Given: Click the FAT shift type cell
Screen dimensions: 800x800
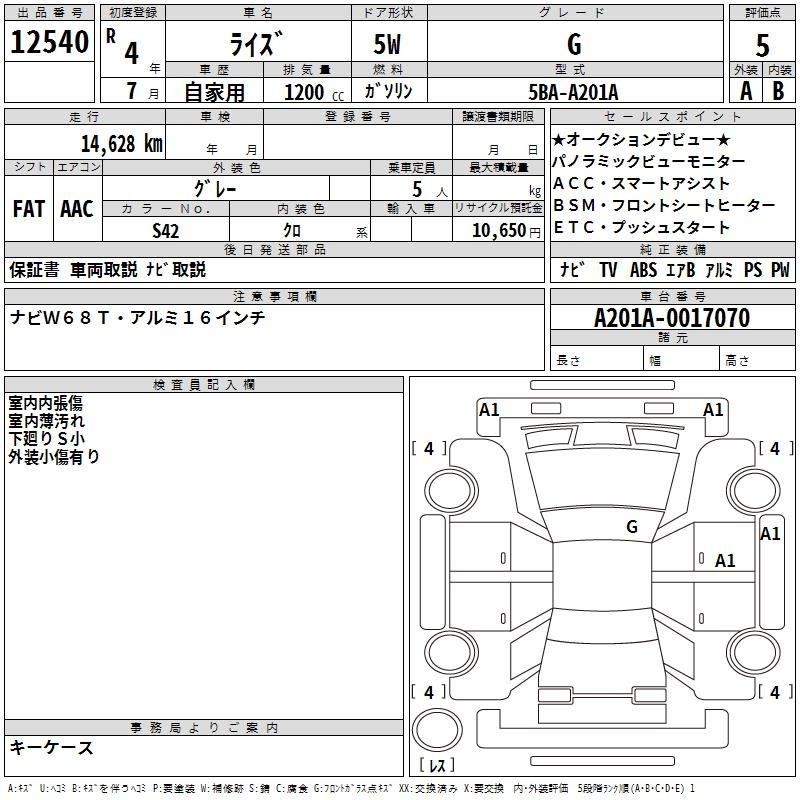Looking at the screenshot, I should [x=28, y=208].
